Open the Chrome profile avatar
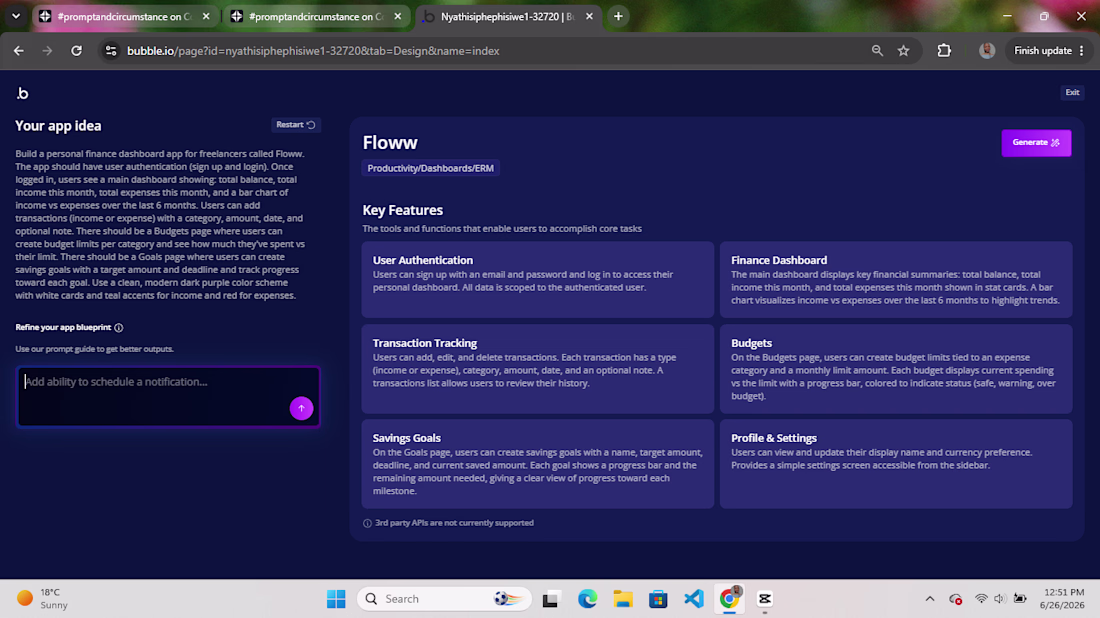This screenshot has width=1100, height=618. tap(987, 51)
